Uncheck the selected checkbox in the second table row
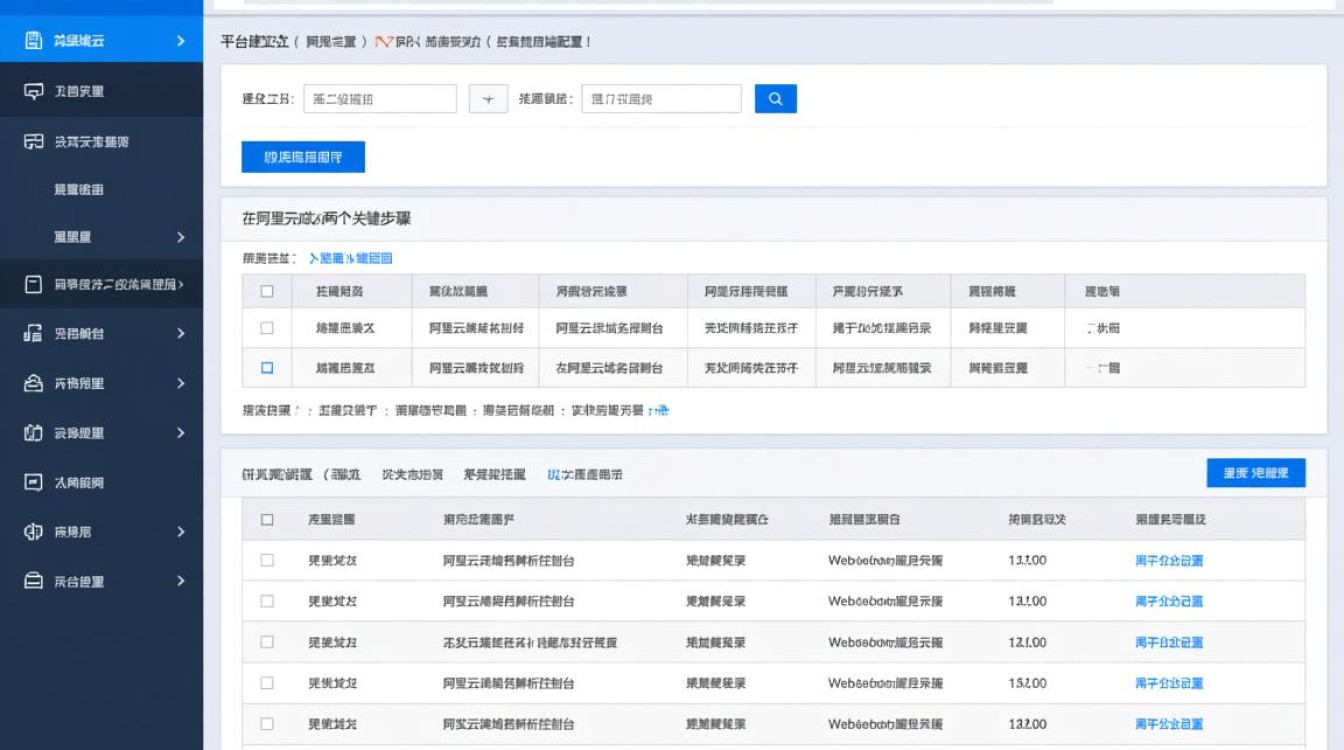Viewport: 1344px width, 750px height. click(x=266, y=368)
